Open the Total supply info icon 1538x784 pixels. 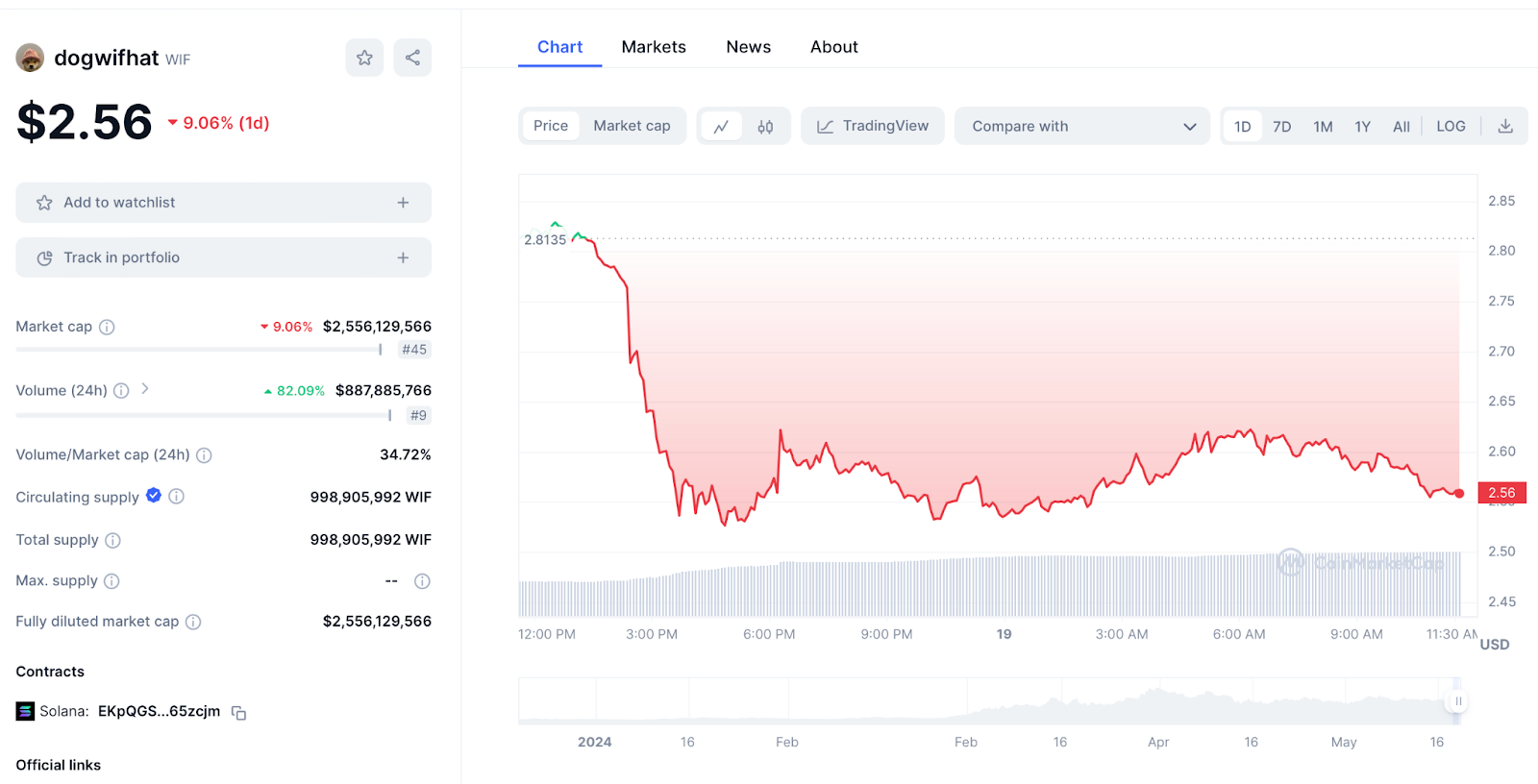tap(112, 540)
